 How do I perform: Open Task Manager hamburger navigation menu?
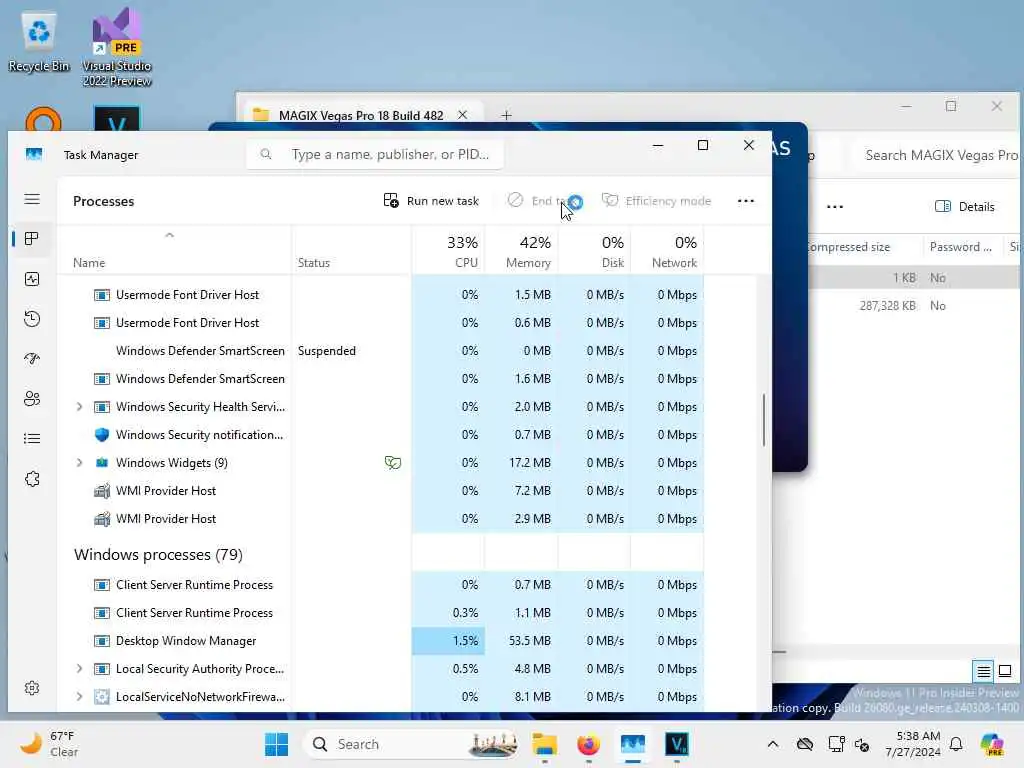(32, 199)
